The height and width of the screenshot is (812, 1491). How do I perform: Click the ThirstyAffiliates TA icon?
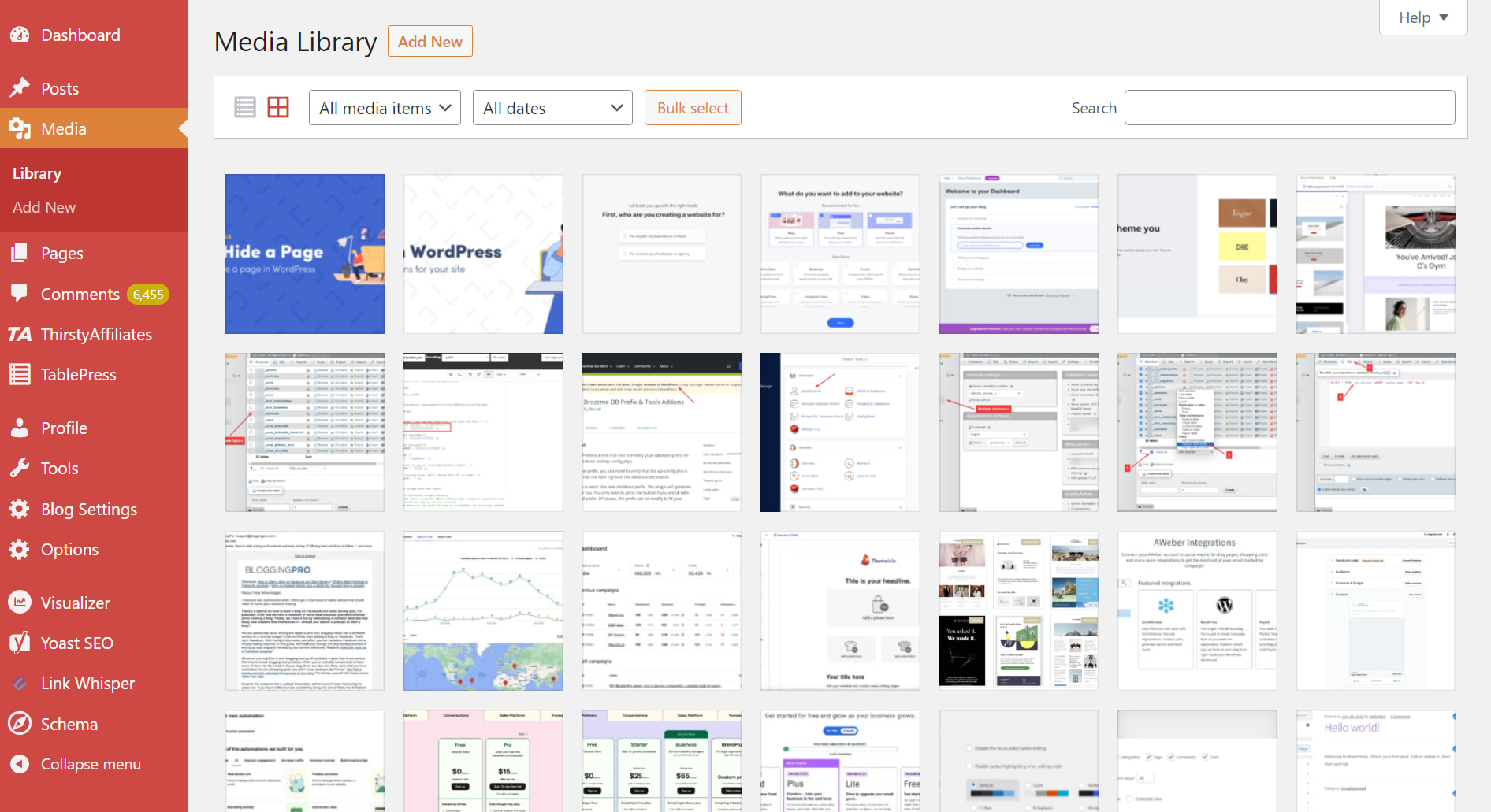[x=20, y=334]
